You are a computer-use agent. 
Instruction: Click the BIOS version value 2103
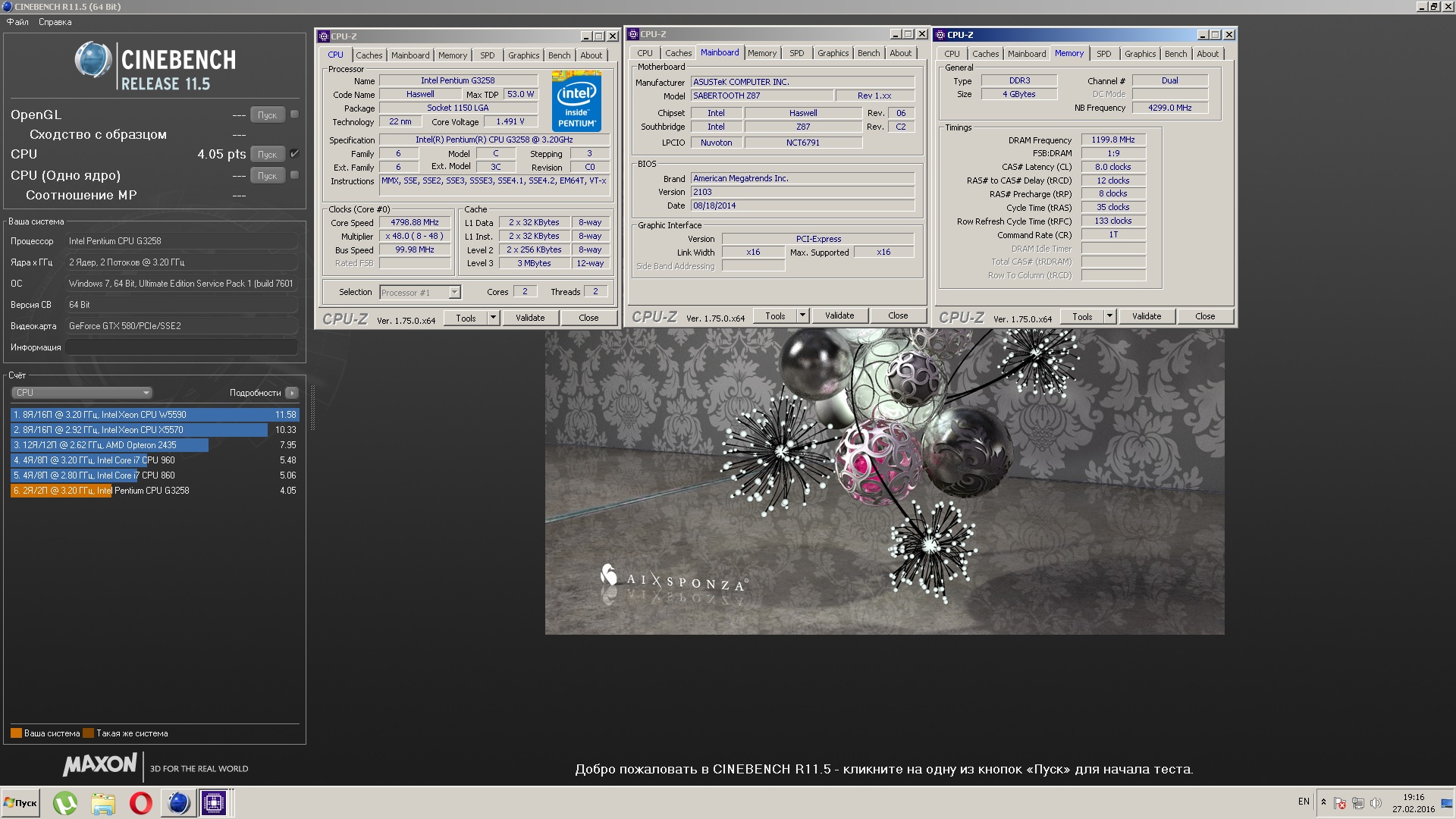pos(802,192)
